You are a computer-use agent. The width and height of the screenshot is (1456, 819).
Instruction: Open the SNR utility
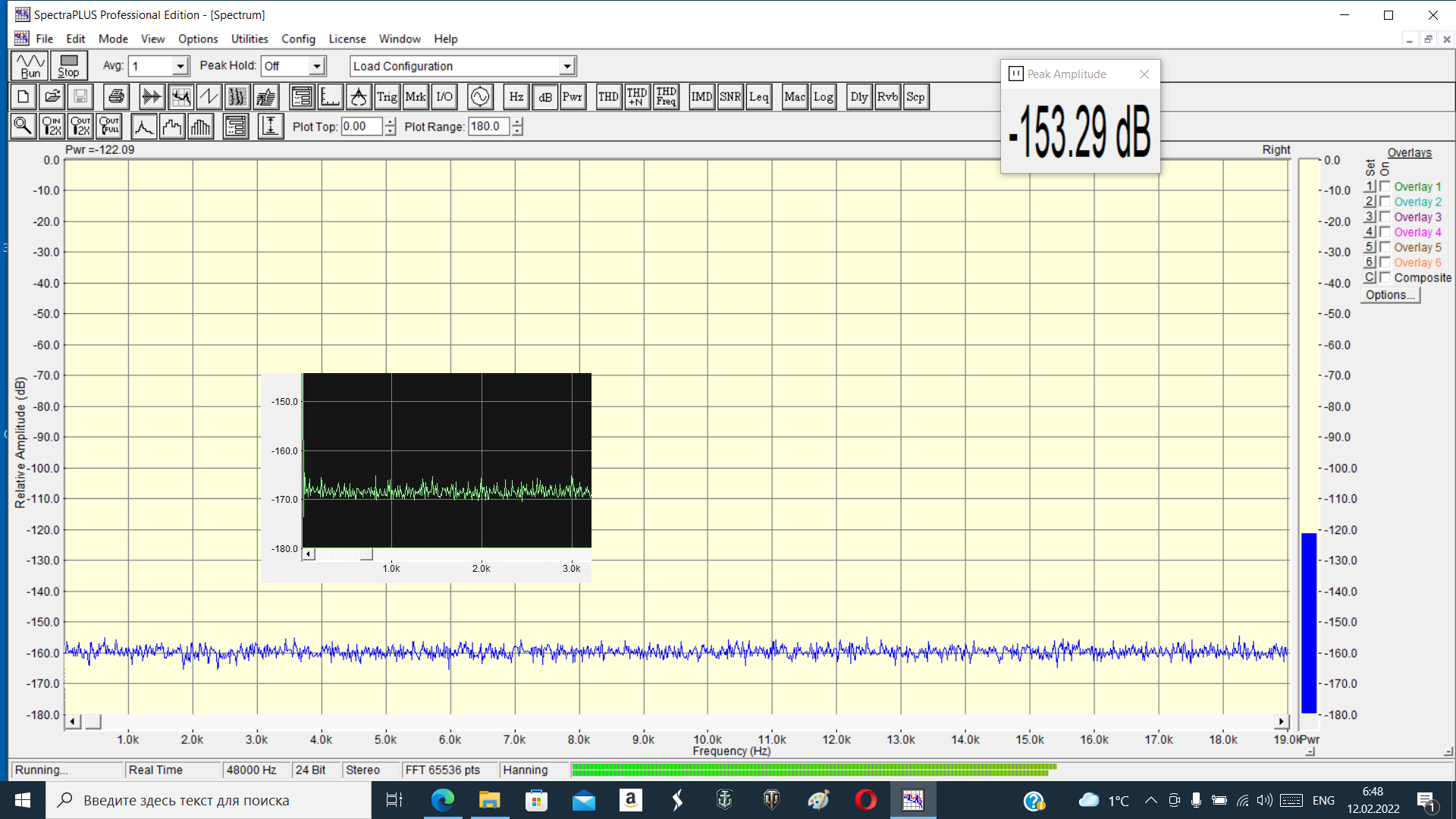[730, 97]
